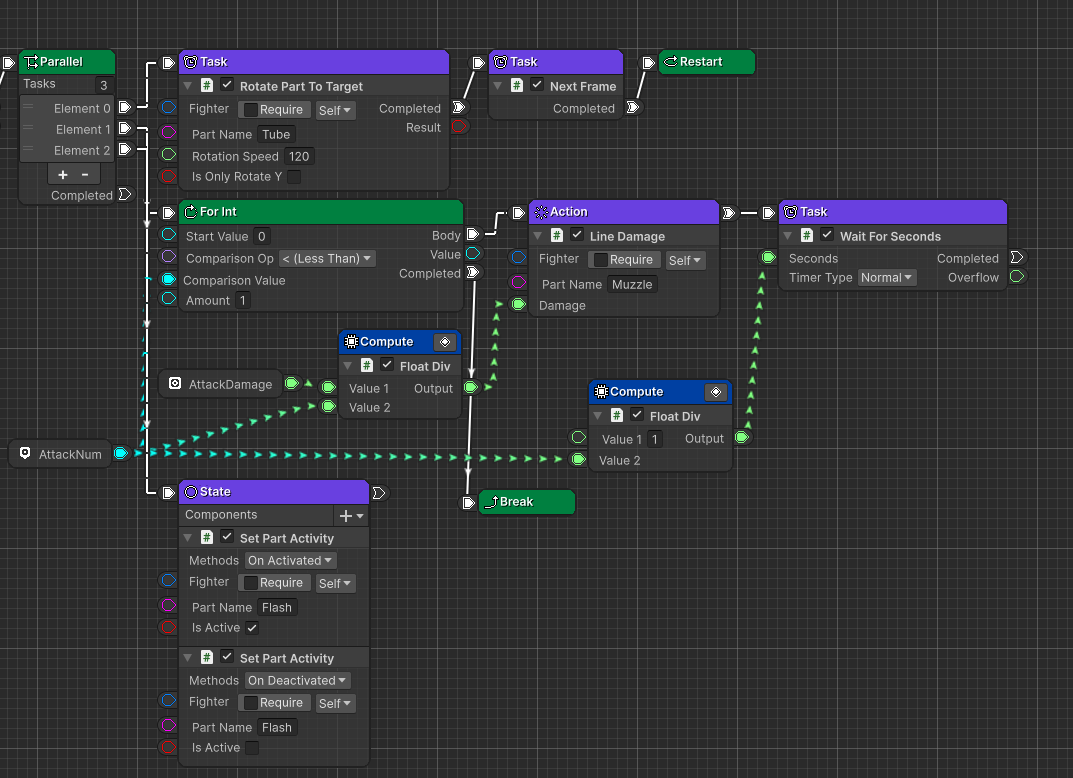Screen dimensions: 1073x778
Task: Click the Parallel node header icon
Action: pyautogui.click(x=30, y=62)
